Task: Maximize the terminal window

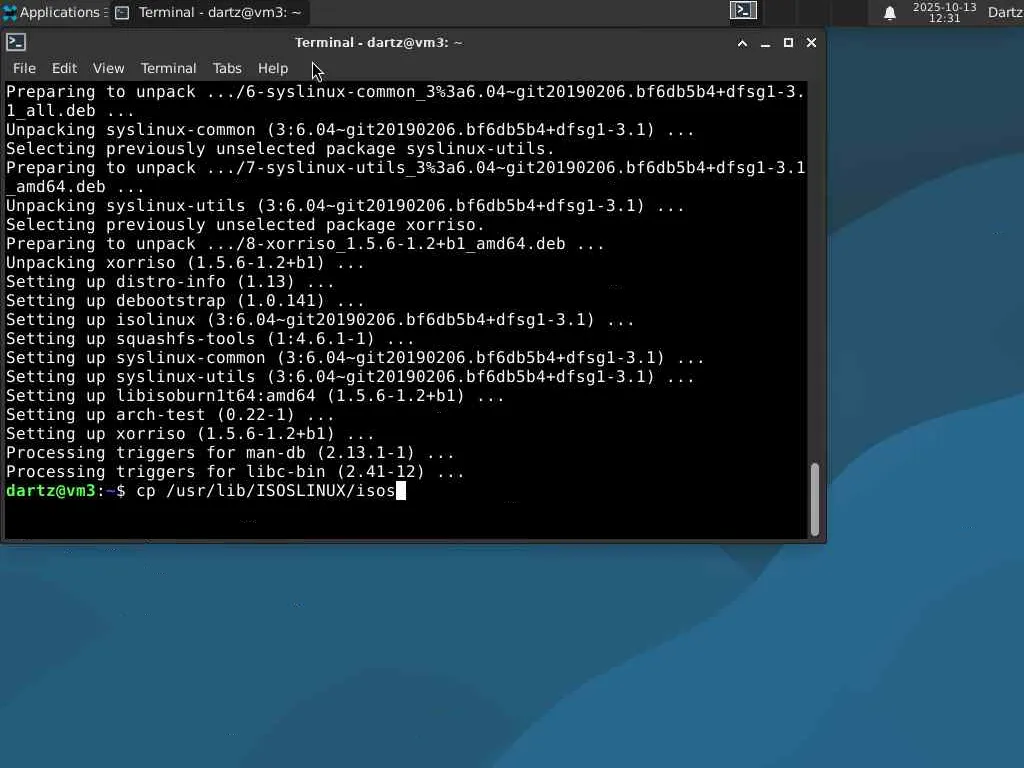Action: point(788,43)
